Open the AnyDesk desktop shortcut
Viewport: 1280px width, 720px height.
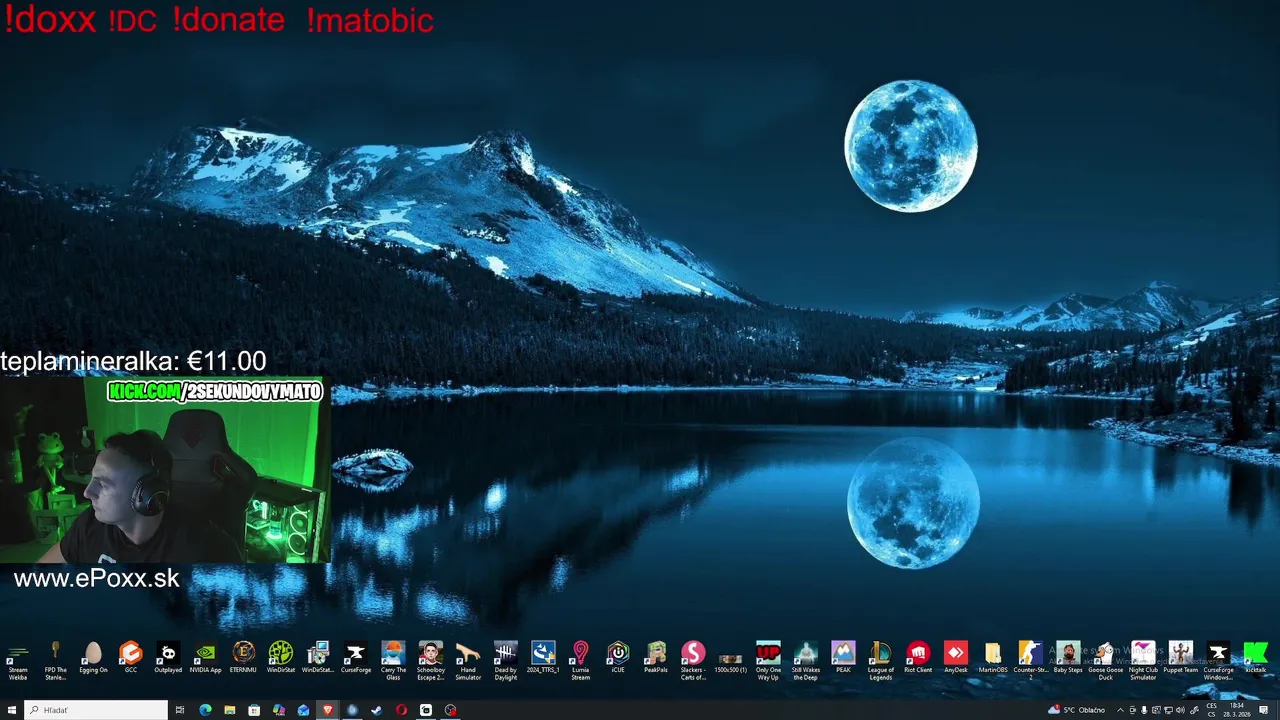coord(956,659)
